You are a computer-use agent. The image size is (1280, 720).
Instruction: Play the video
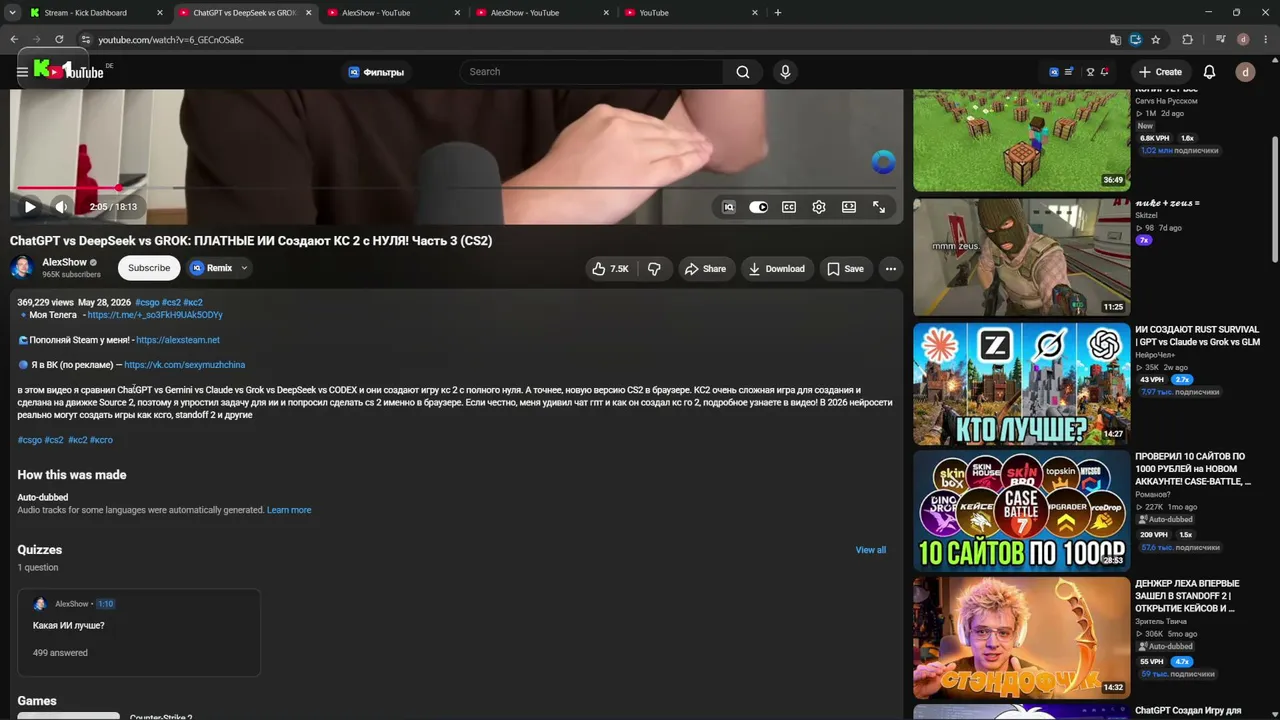30,207
